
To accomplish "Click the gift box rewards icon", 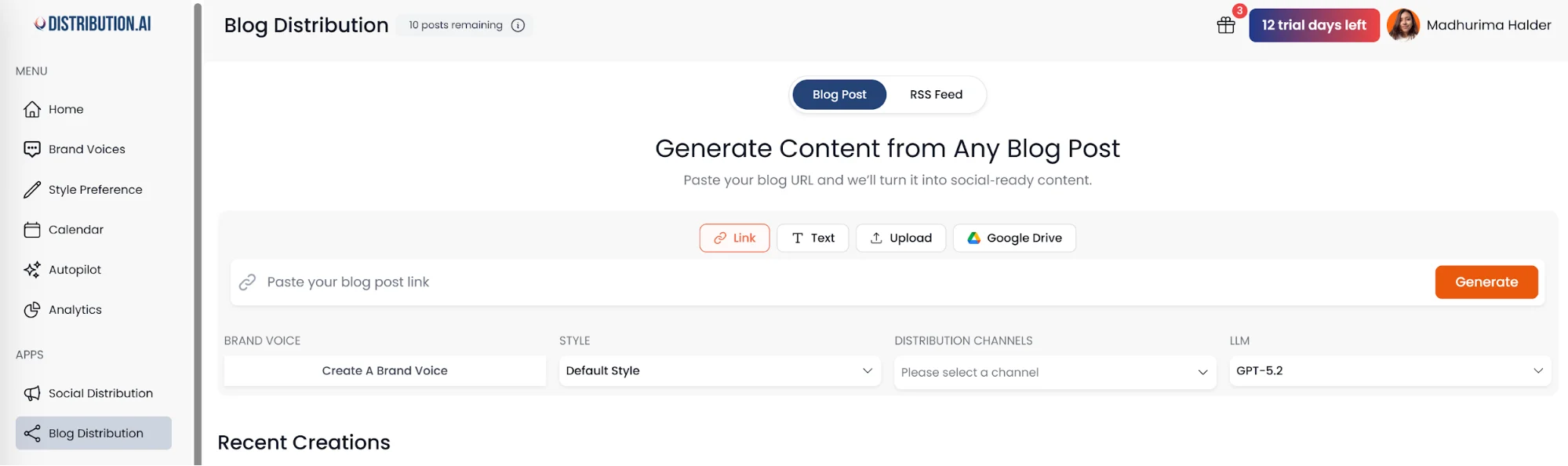I will tap(1225, 26).
